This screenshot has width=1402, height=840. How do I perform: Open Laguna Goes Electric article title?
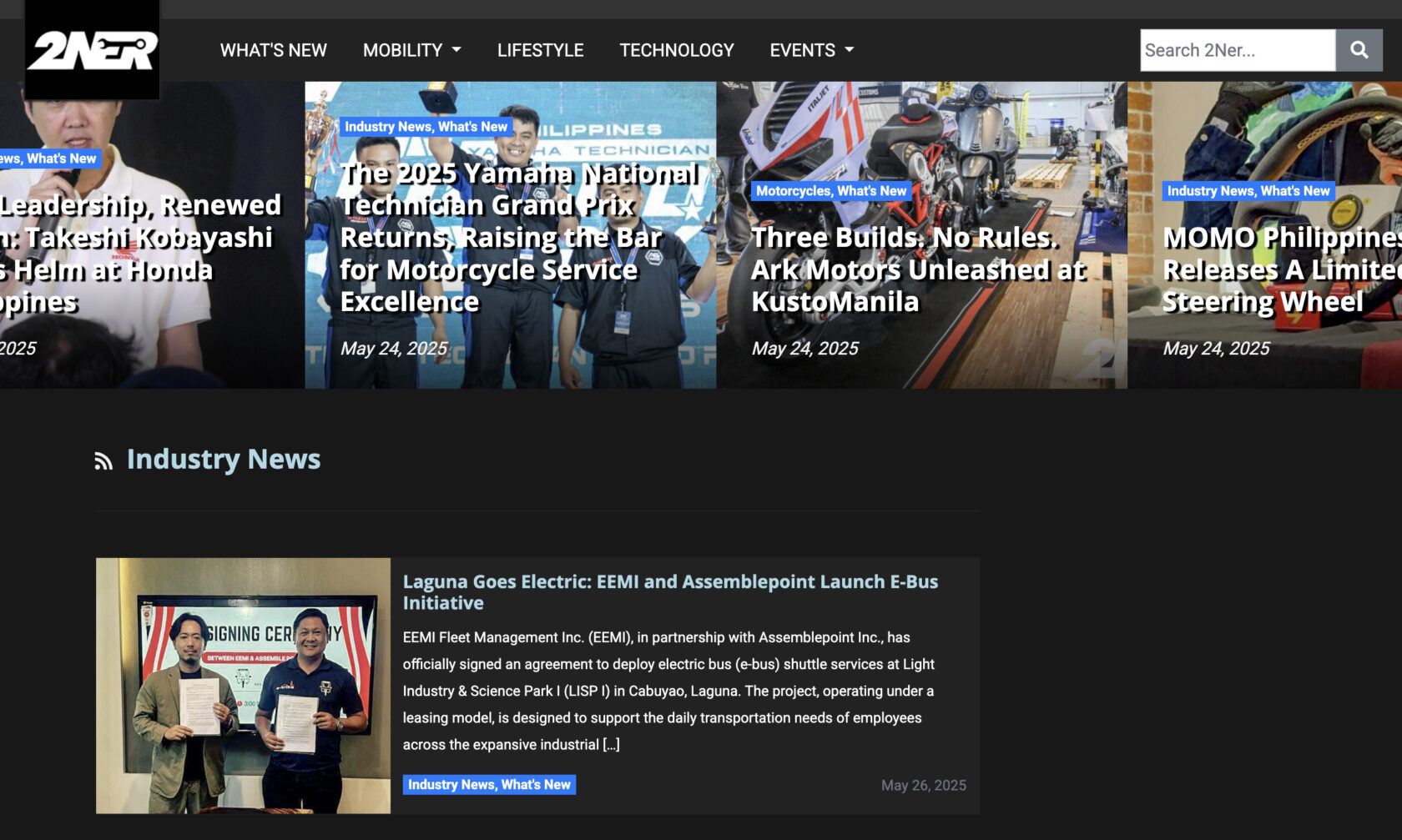pyautogui.click(x=670, y=592)
